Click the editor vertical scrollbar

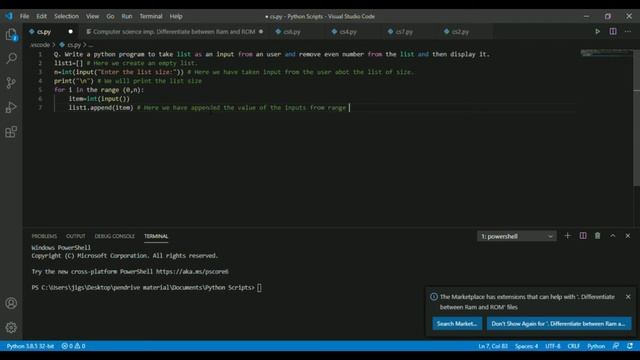click(636, 118)
